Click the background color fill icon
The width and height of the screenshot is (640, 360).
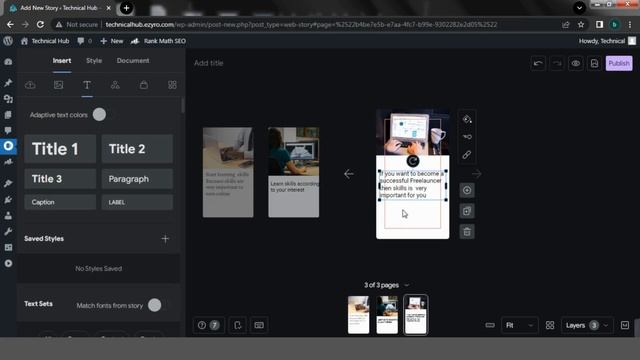point(467,119)
